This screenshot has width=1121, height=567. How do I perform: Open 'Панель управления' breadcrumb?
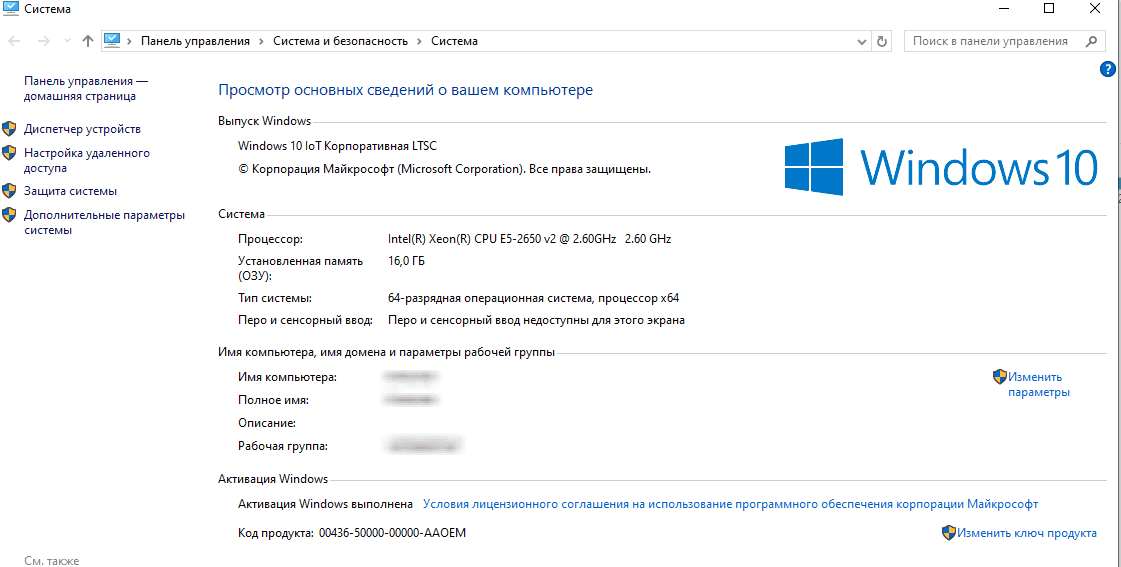195,41
